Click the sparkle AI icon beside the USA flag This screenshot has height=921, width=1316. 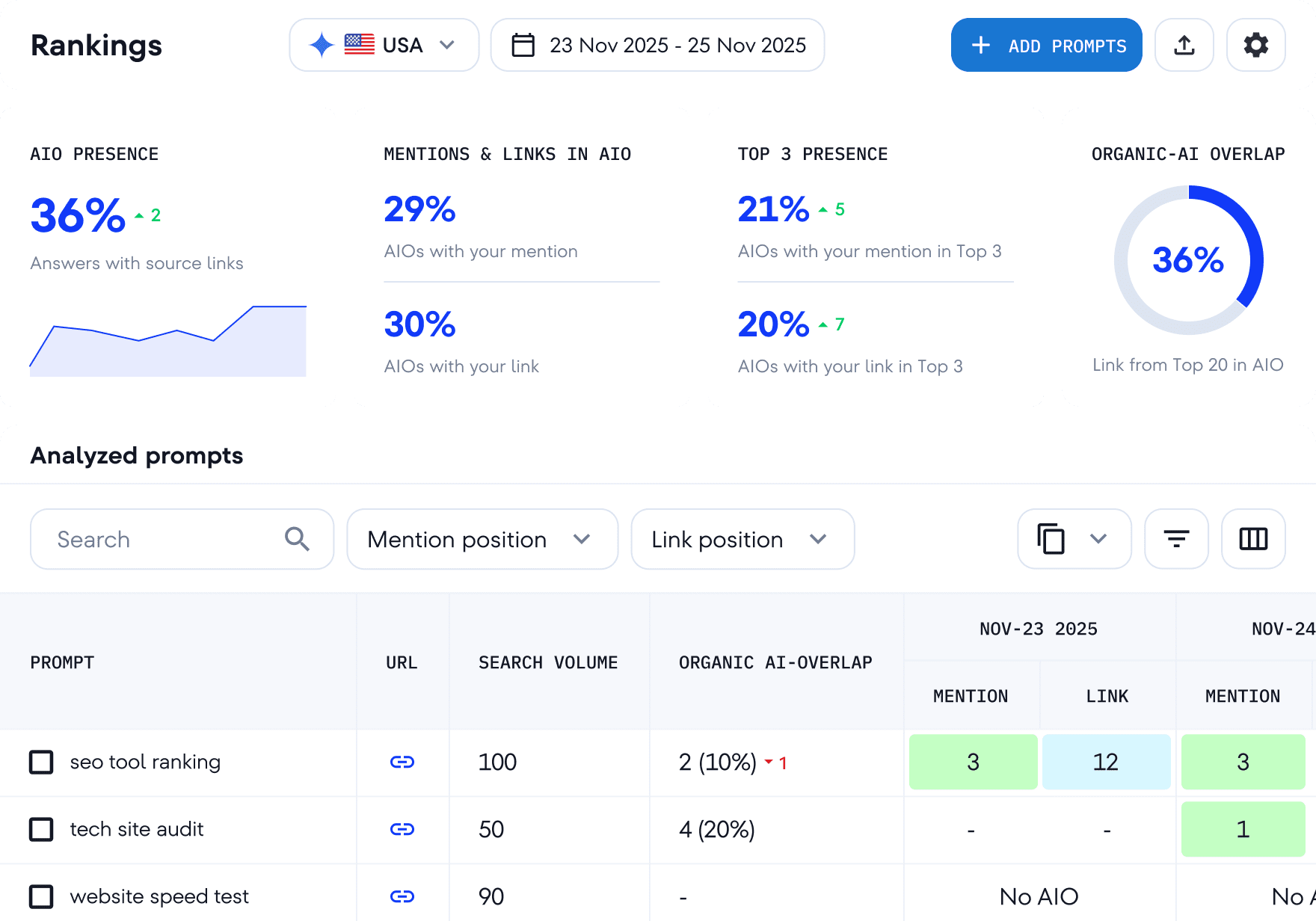pos(322,45)
